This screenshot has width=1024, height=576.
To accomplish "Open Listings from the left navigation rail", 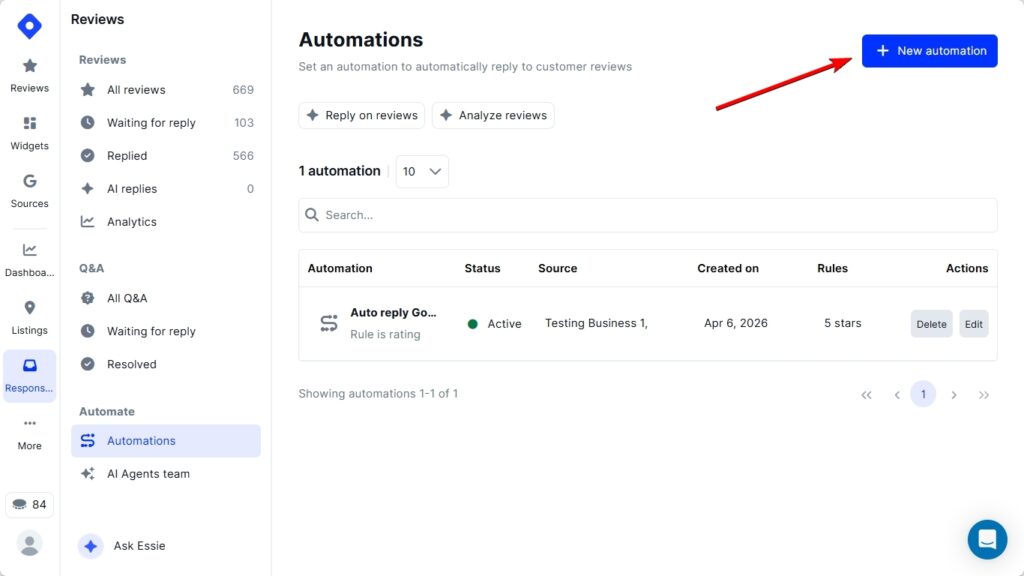I will click(29, 312).
